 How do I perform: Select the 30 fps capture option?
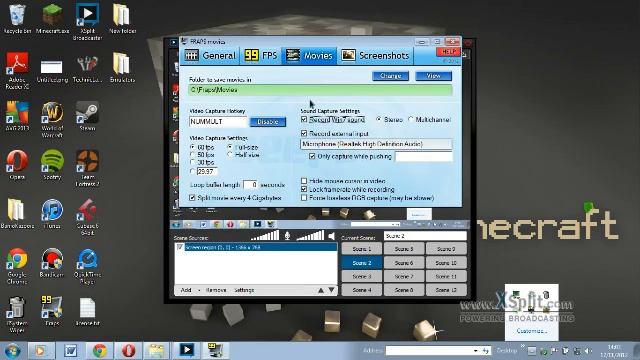(x=192, y=162)
